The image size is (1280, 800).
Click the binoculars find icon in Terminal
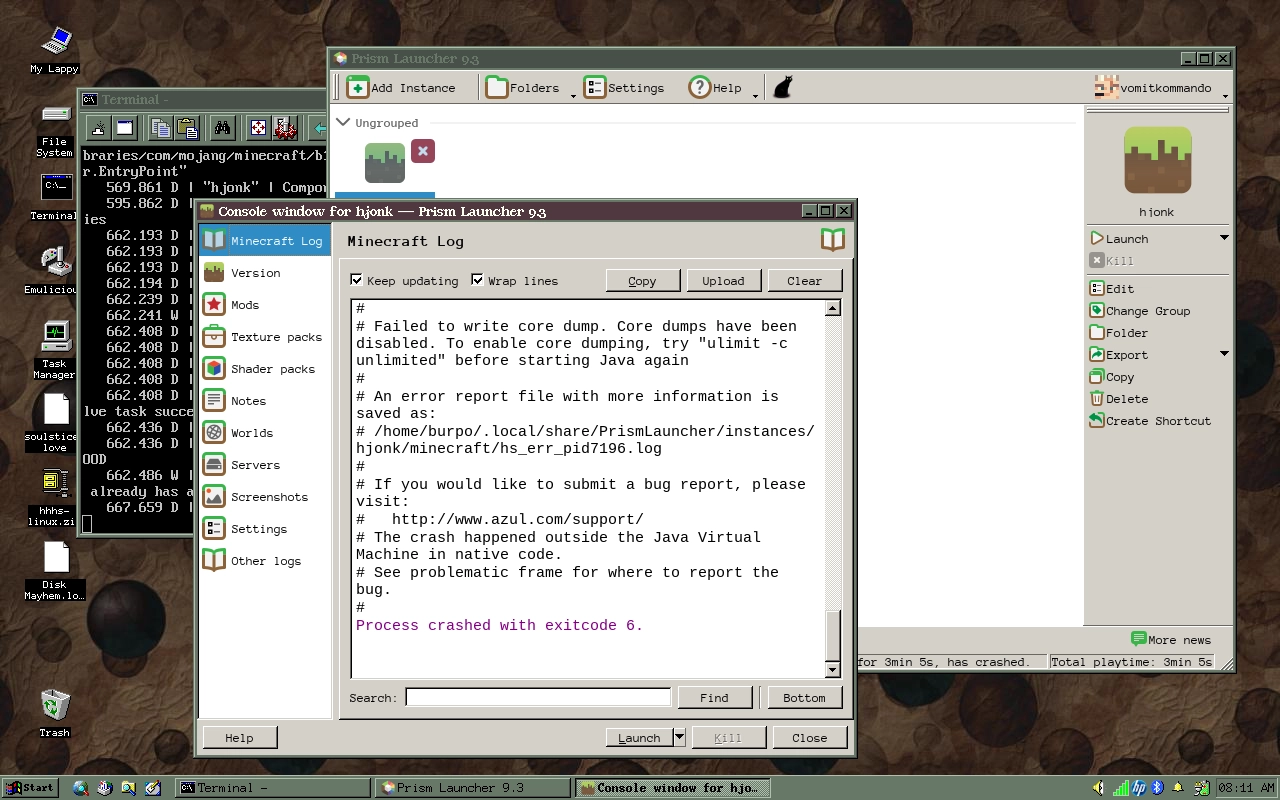222,128
